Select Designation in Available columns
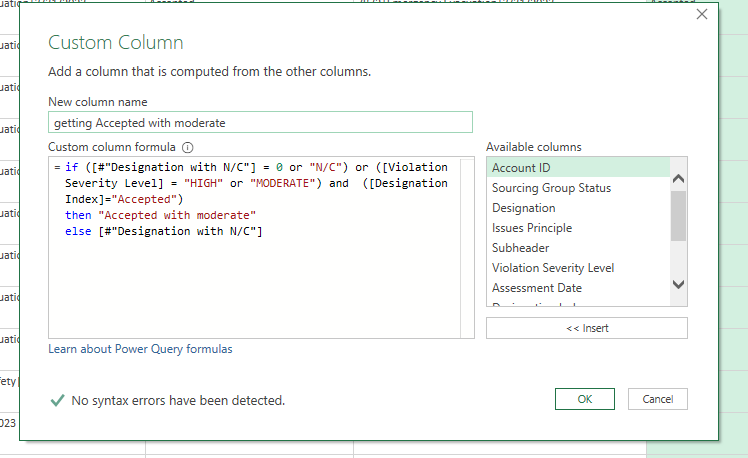 (578, 208)
